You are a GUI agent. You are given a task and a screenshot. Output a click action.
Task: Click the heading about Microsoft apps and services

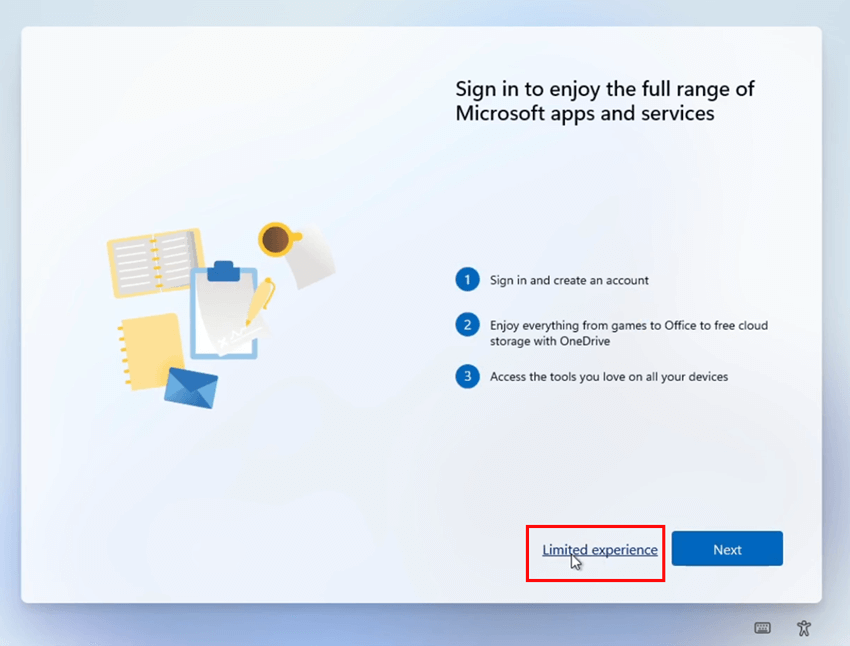pyautogui.click(x=604, y=100)
